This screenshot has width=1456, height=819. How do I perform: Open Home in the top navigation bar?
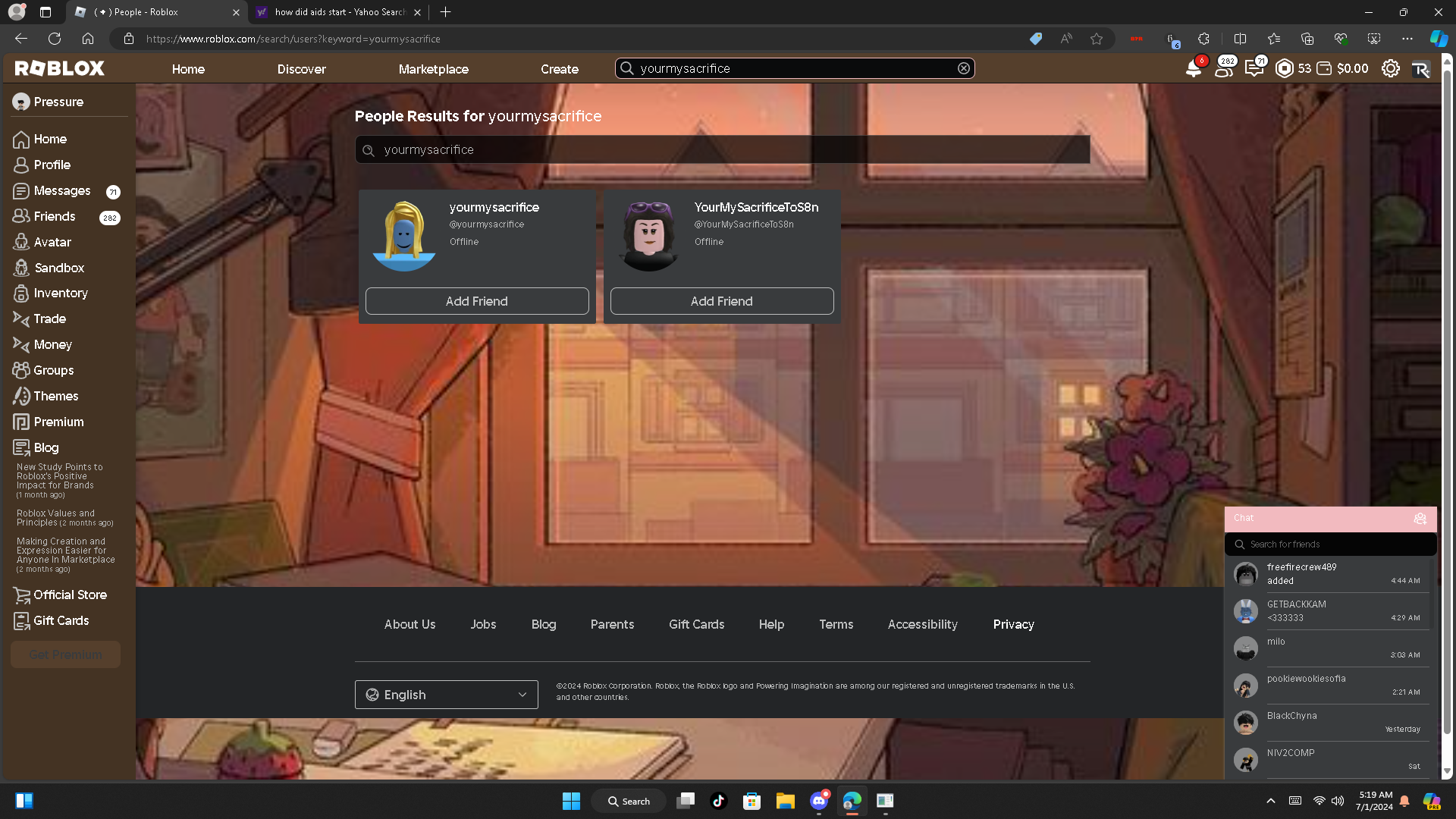(x=188, y=69)
